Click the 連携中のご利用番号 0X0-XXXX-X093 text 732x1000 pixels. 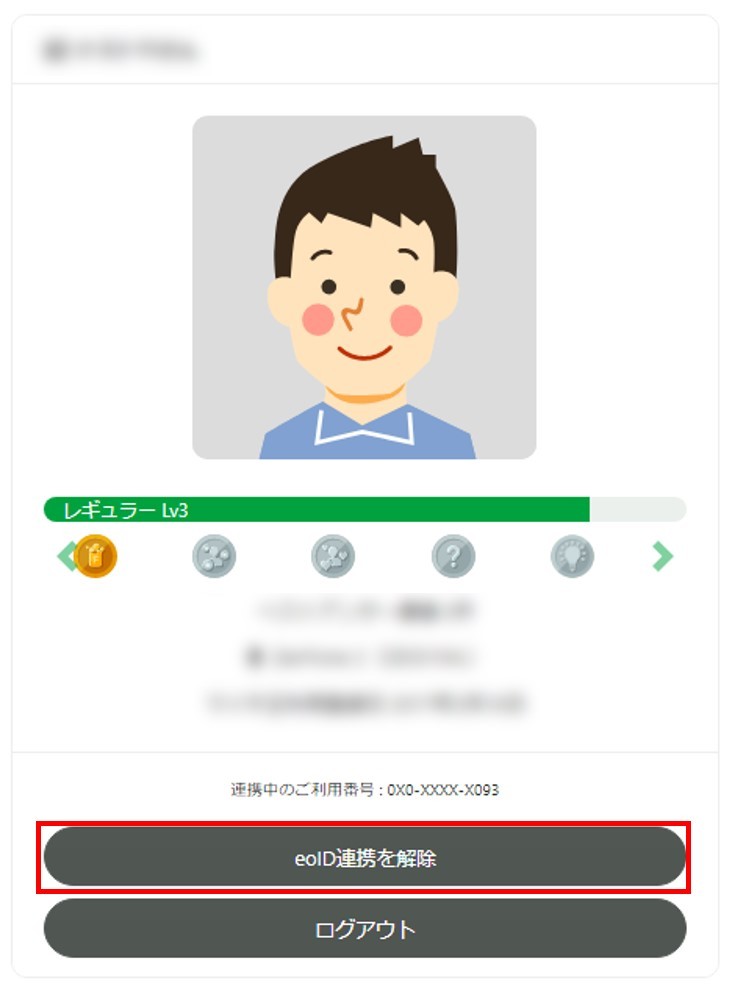pyautogui.click(x=365, y=790)
